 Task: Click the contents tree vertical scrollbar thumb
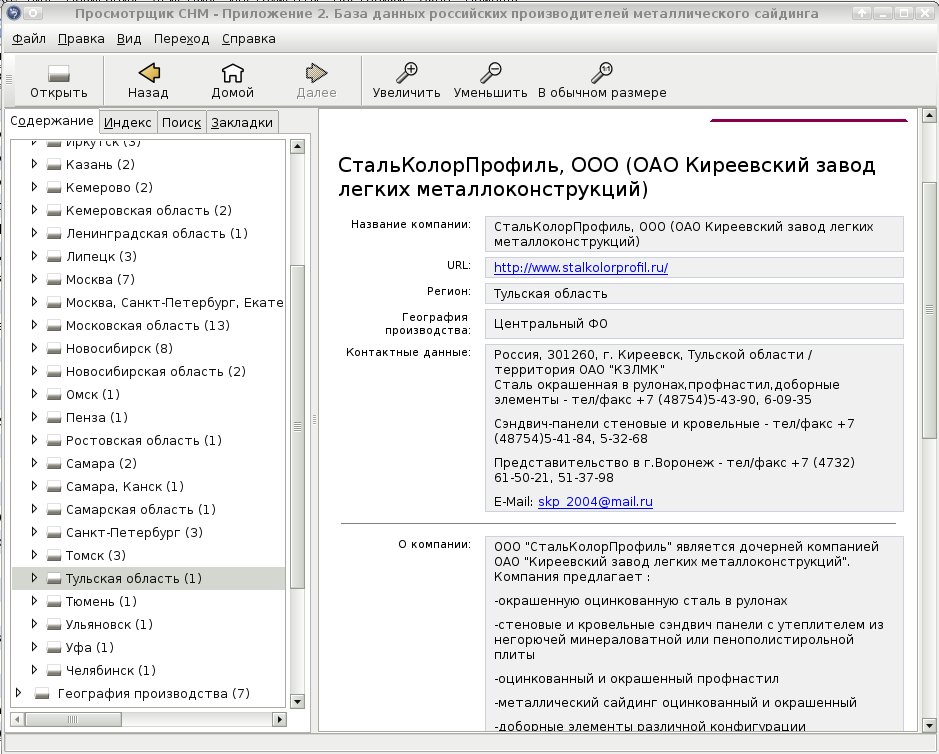(297, 426)
